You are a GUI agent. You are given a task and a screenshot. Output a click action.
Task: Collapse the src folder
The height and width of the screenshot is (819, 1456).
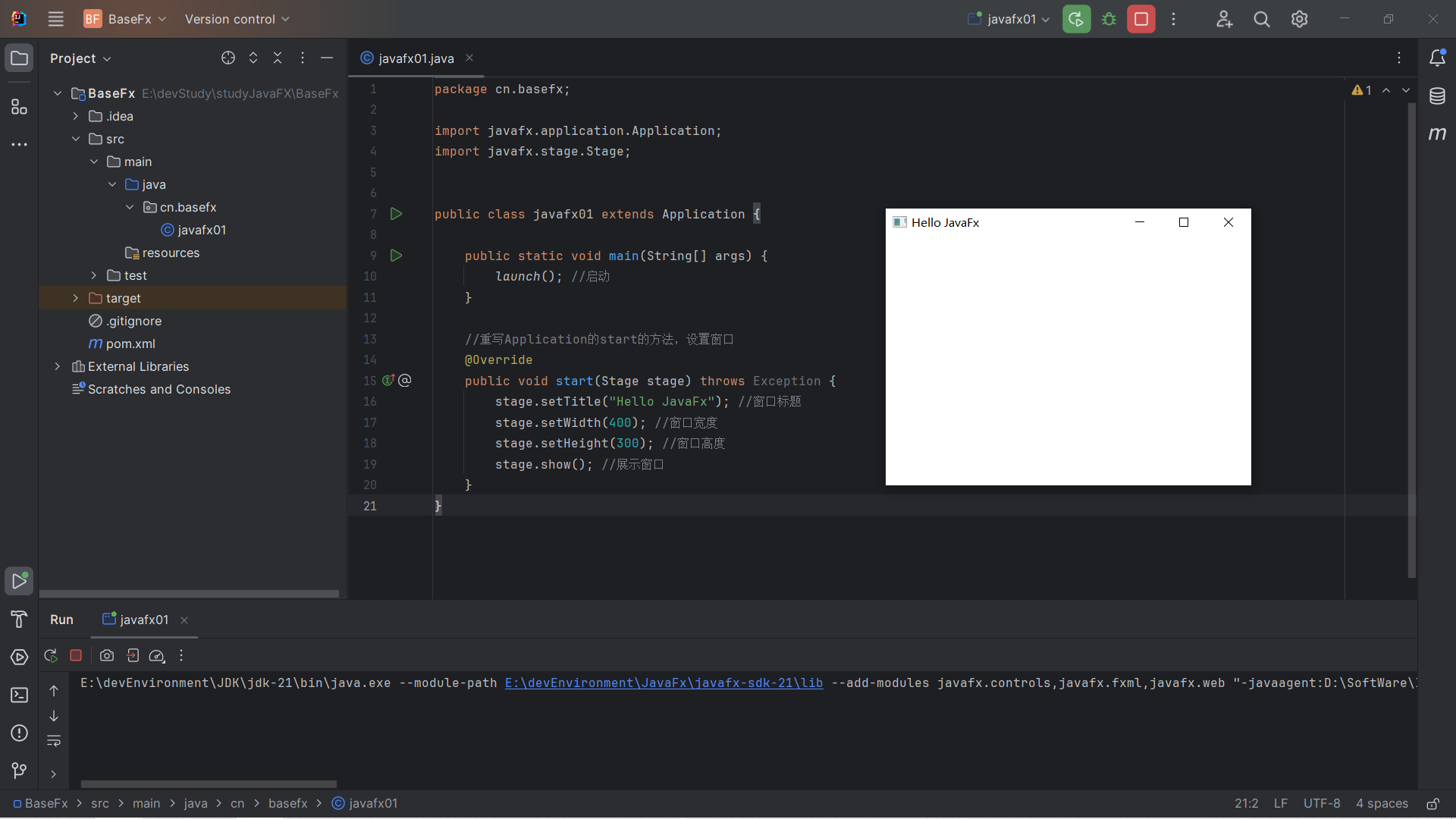coord(76,139)
